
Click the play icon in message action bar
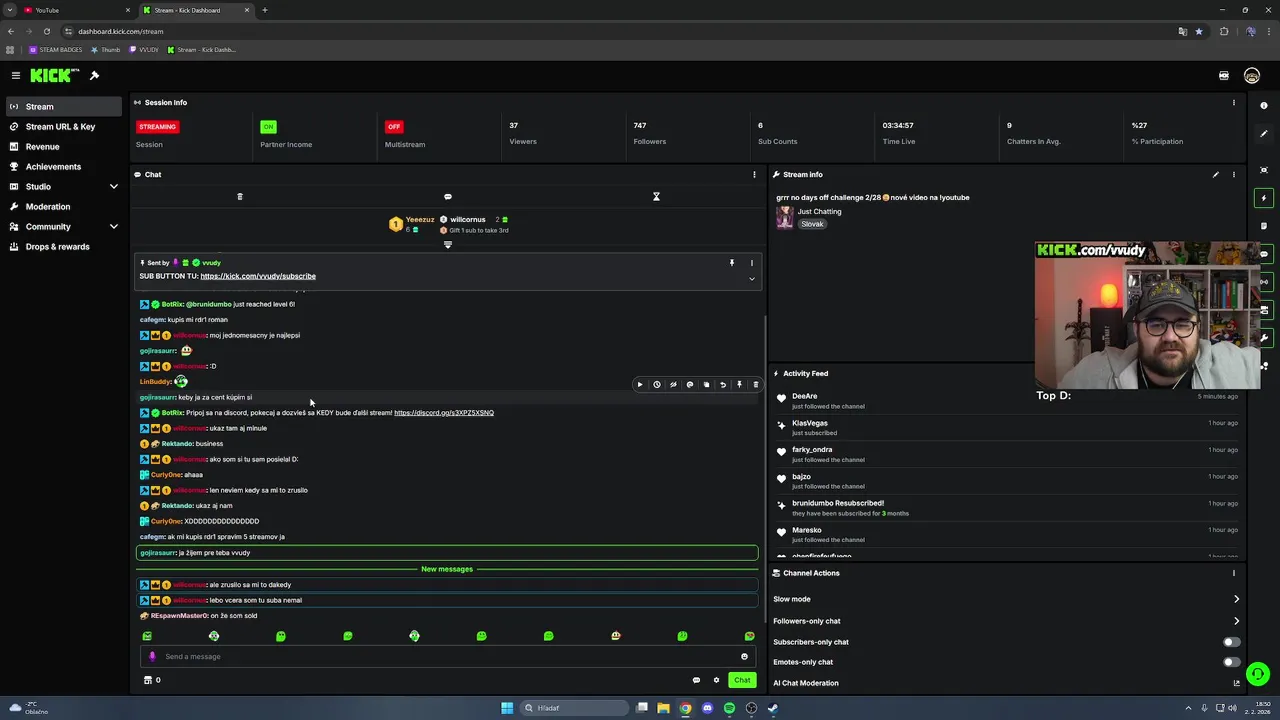click(x=640, y=384)
